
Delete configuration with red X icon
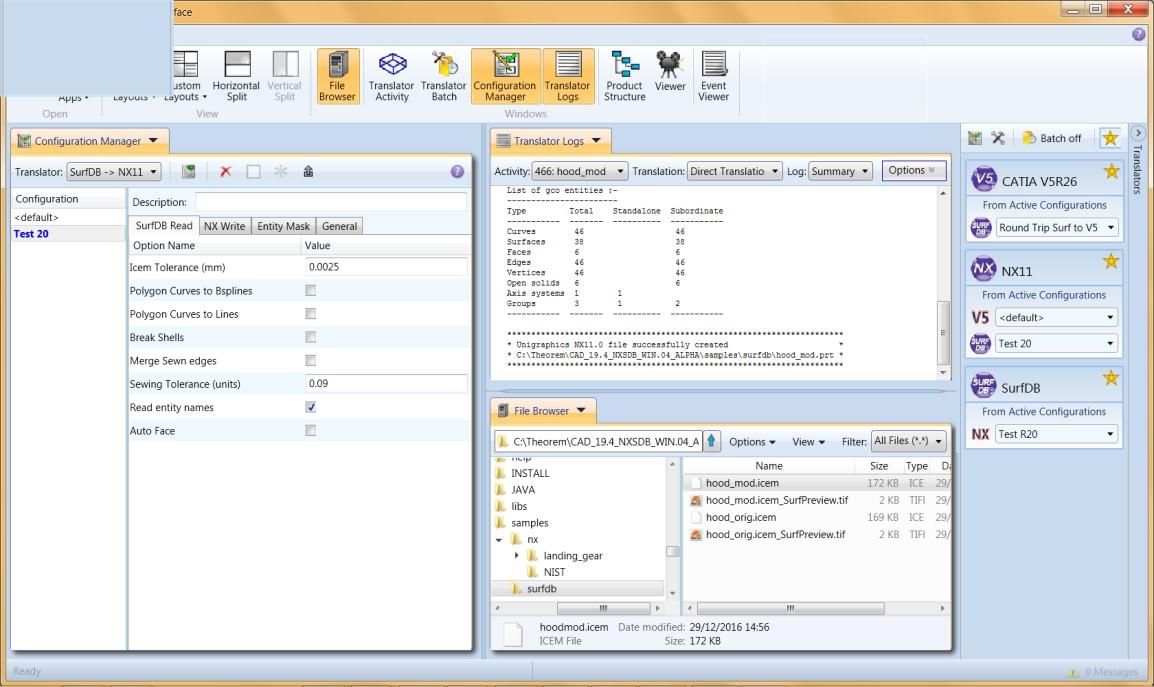click(226, 172)
